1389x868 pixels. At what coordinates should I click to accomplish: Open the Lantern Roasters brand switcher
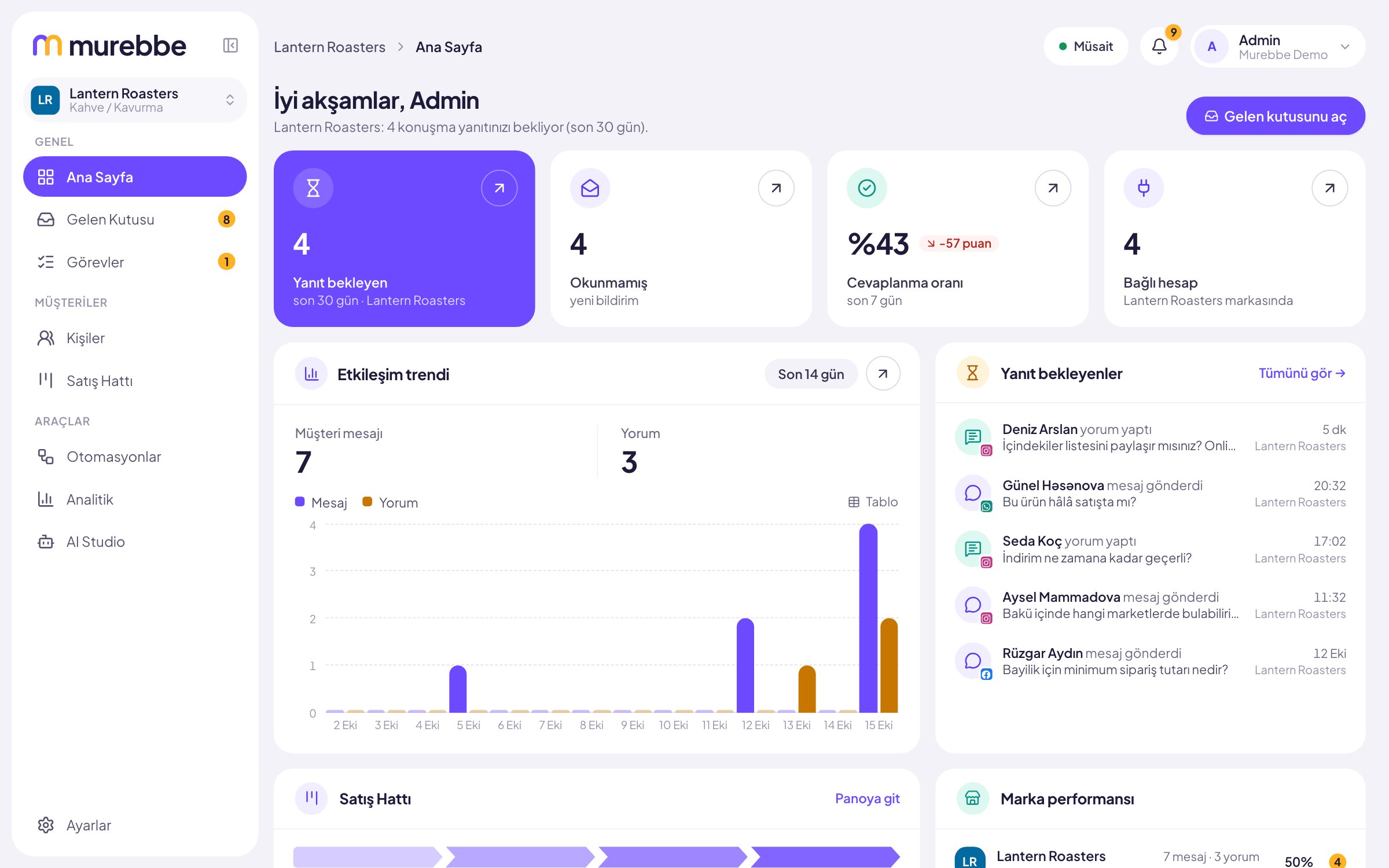pos(135,100)
